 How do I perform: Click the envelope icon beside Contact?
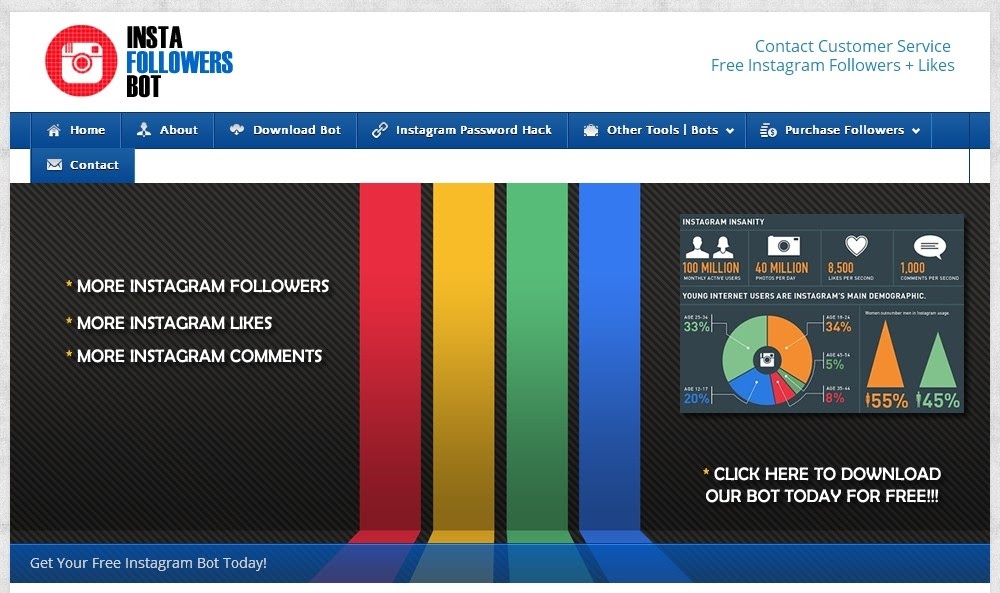pos(54,165)
